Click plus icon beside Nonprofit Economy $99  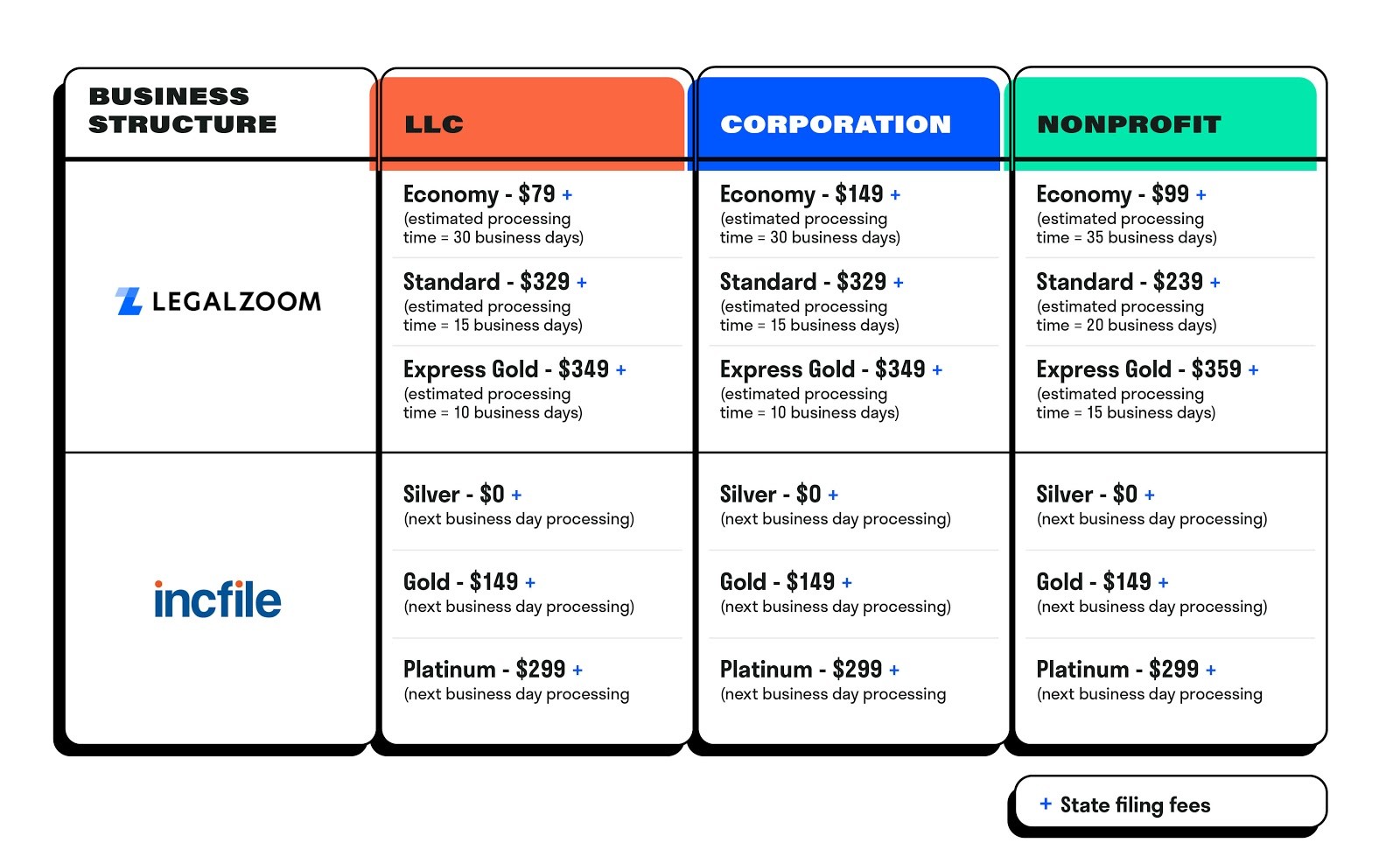pyautogui.click(x=1200, y=195)
